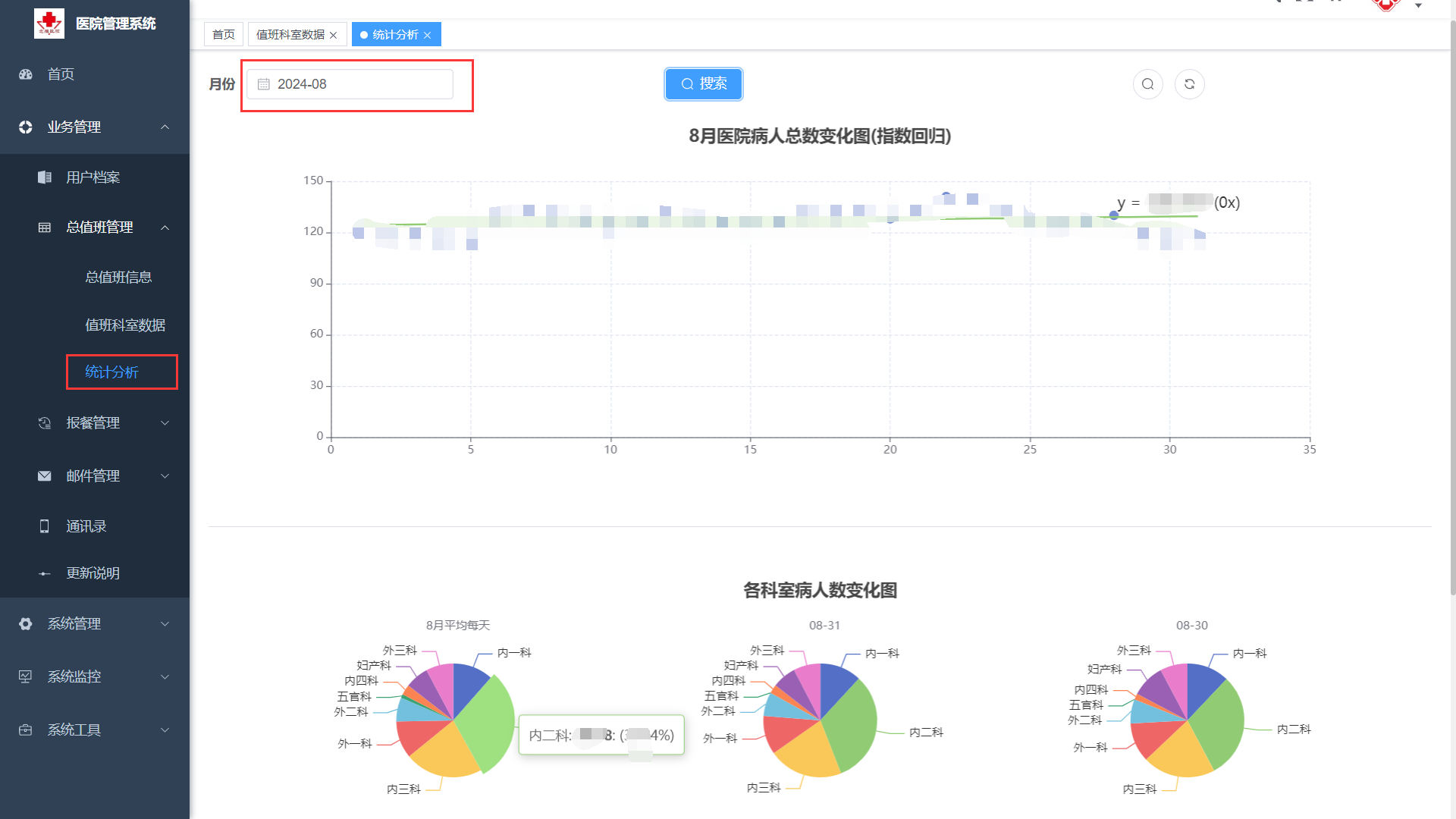Select 值班科室数据 in the sidebar
Image resolution: width=1456 pixels, height=819 pixels.
tap(125, 325)
